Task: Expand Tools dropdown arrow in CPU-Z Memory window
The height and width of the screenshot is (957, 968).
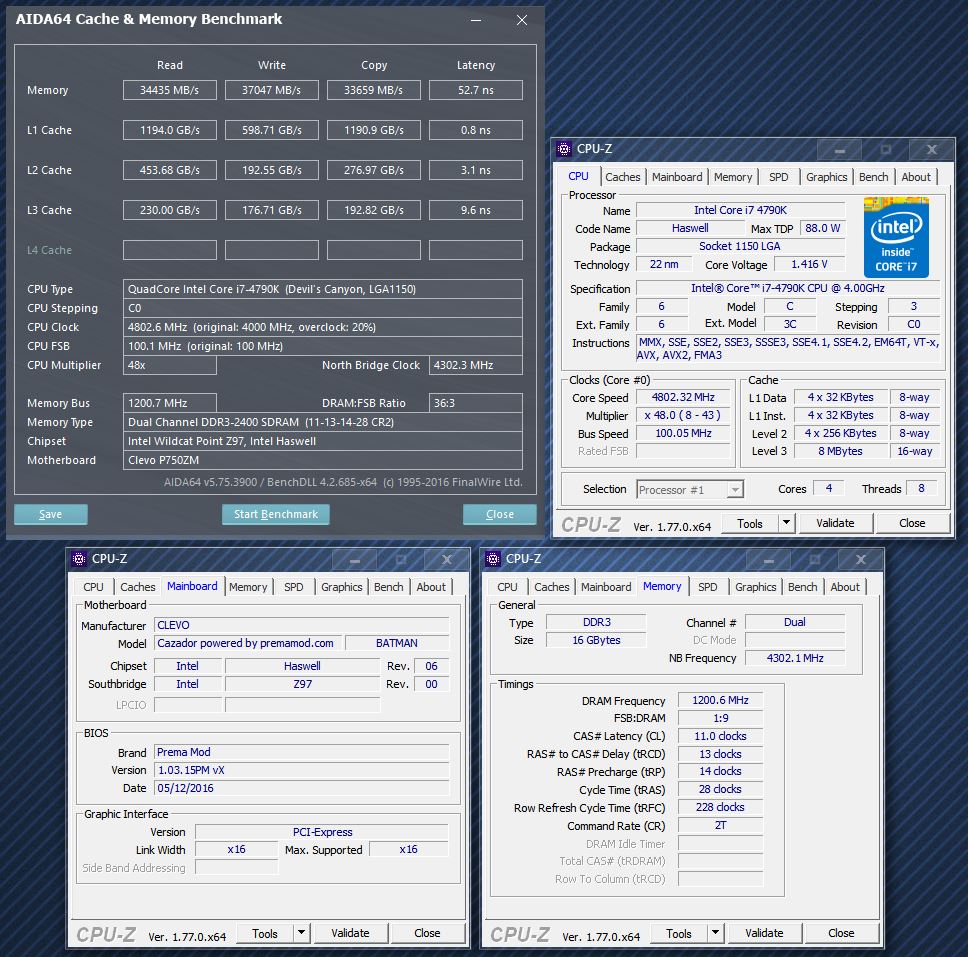Action: pyautogui.click(x=715, y=933)
